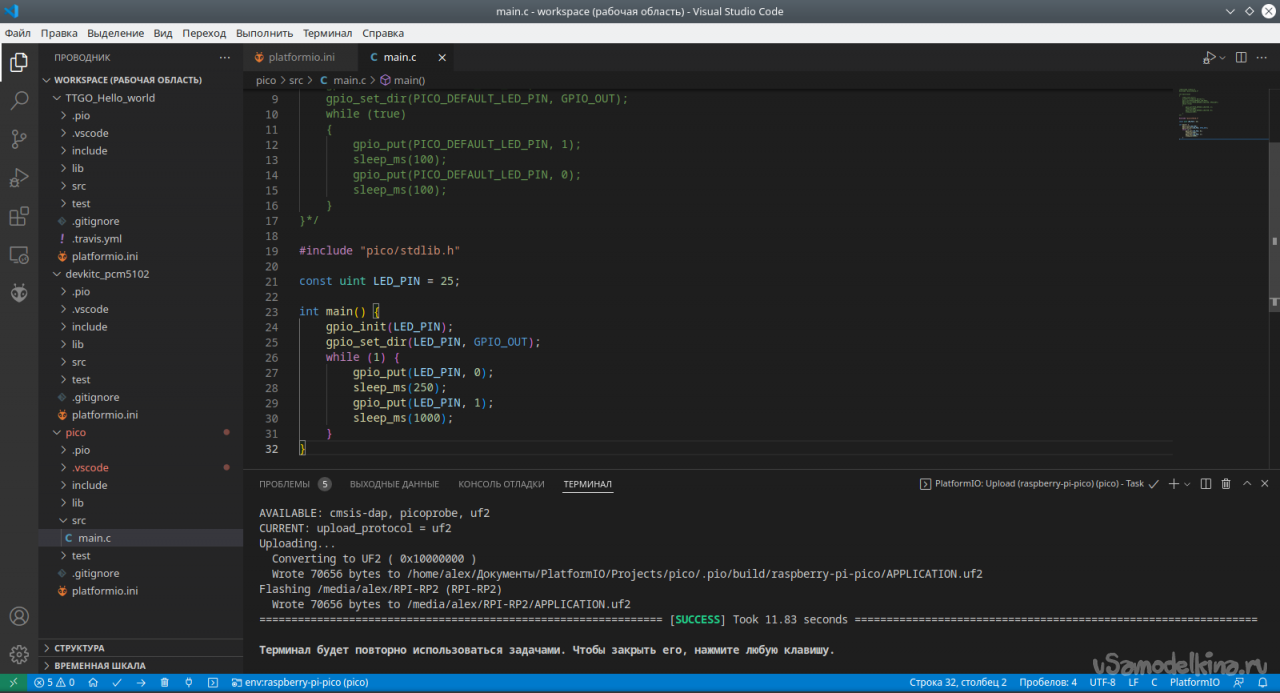Viewport: 1280px width, 693px height.
Task: Open the Accounts menu icon
Action: click(19, 617)
